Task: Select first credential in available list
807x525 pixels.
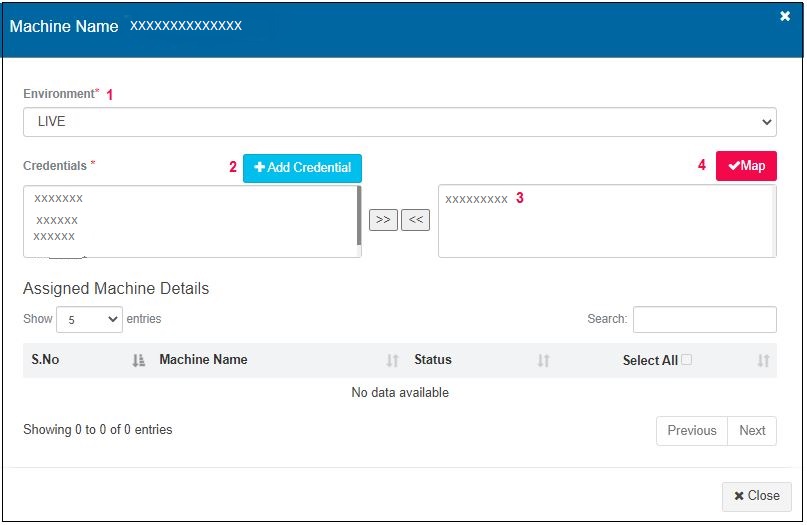Action: coord(58,199)
